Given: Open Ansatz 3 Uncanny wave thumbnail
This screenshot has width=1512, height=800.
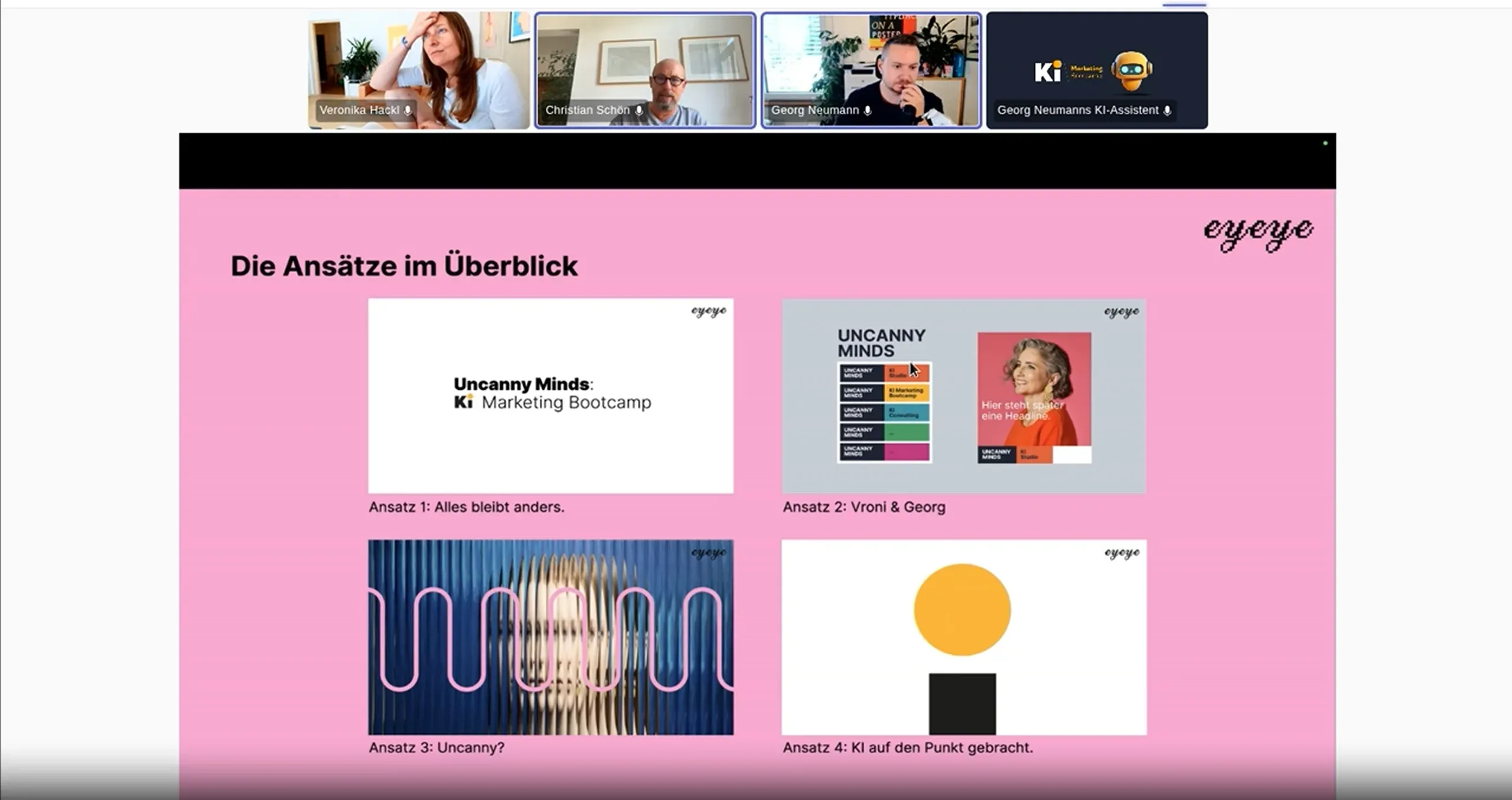Looking at the screenshot, I should [x=550, y=637].
